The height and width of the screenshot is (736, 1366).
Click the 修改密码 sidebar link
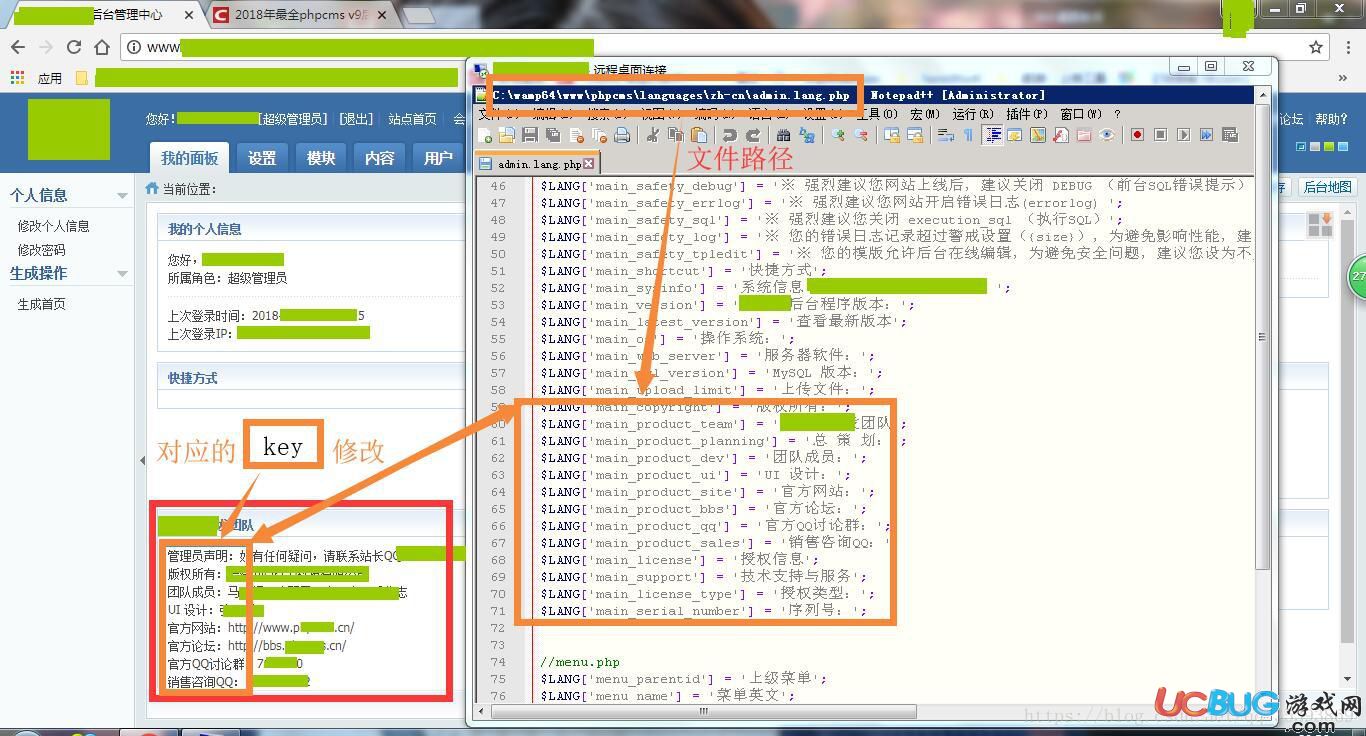point(41,250)
